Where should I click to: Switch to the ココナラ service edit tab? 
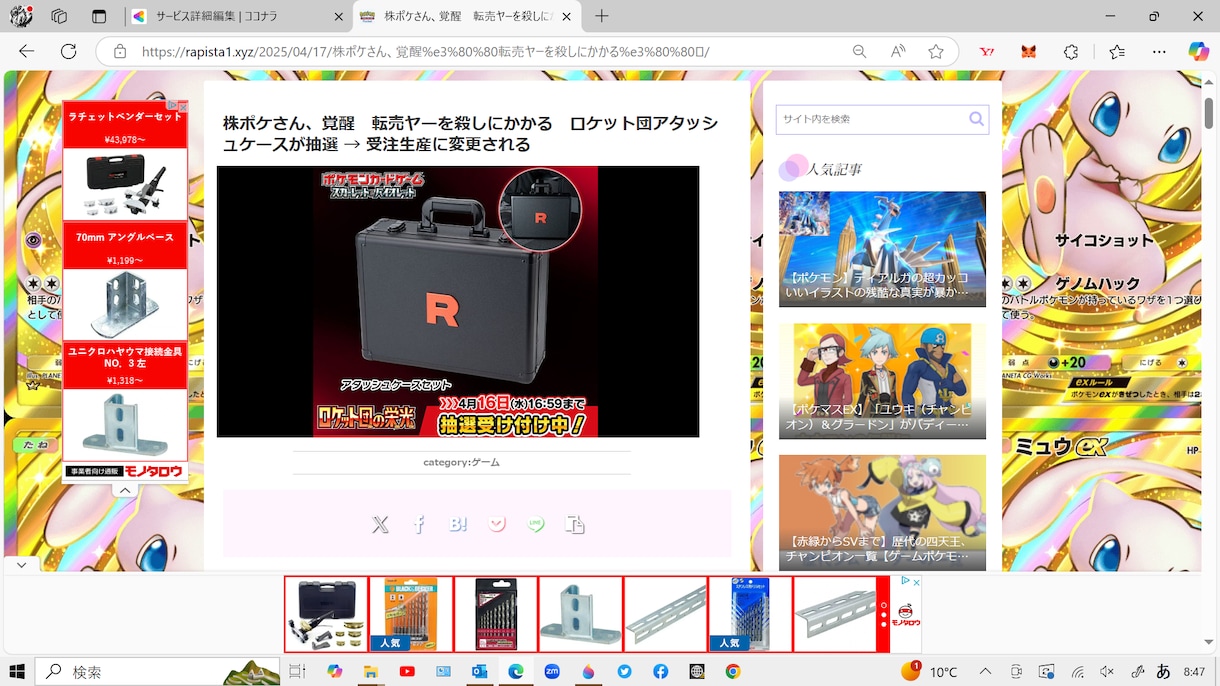(238, 16)
